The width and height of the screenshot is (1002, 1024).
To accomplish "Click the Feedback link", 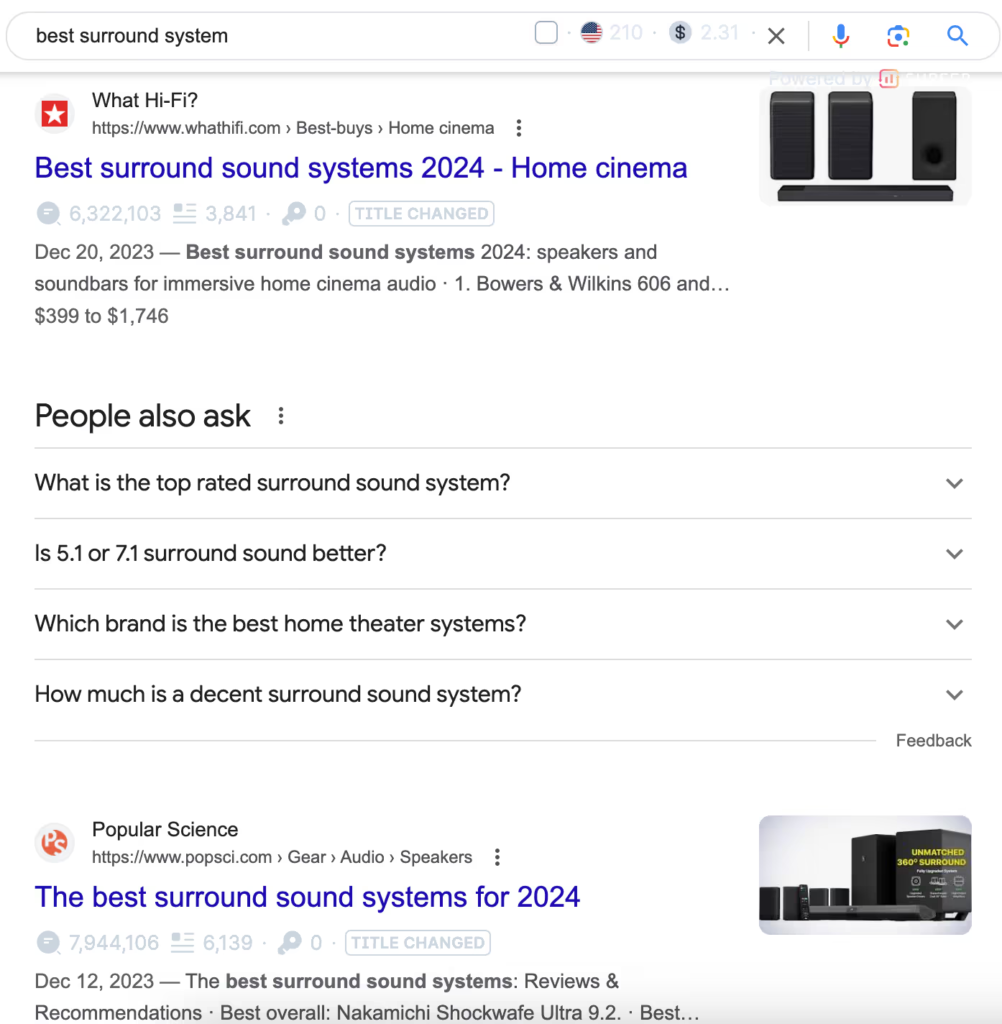I will [933, 741].
